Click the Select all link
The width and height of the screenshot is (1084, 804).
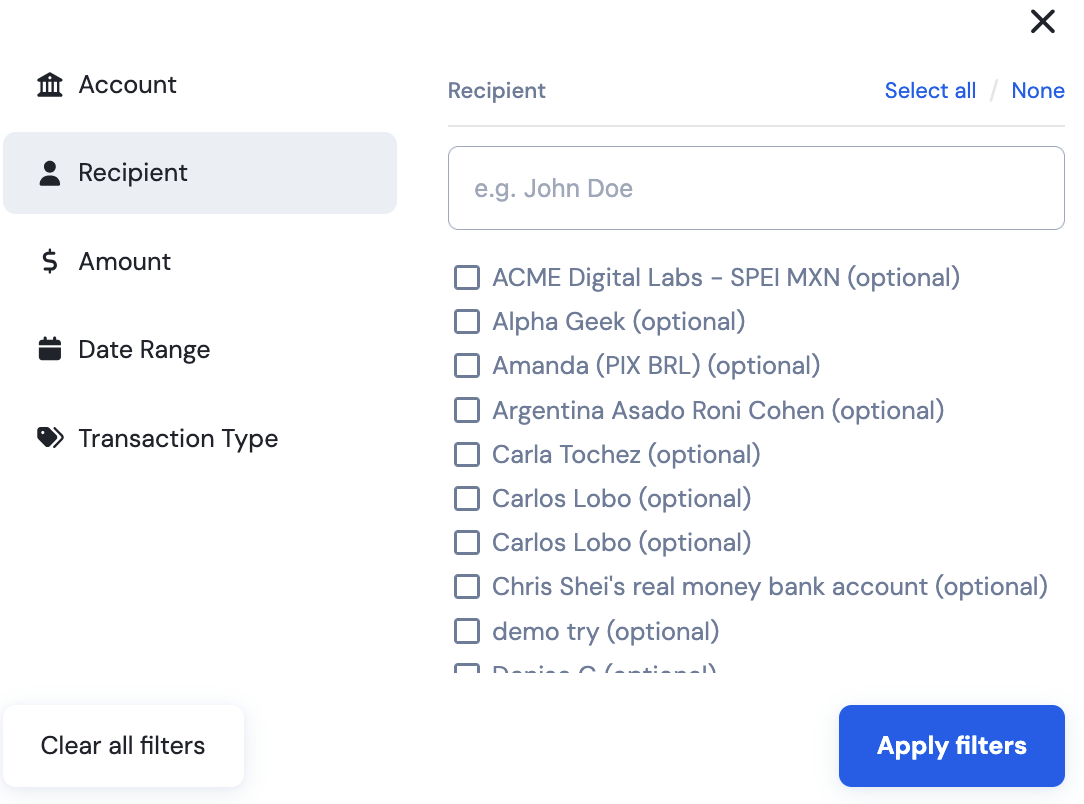coord(930,91)
